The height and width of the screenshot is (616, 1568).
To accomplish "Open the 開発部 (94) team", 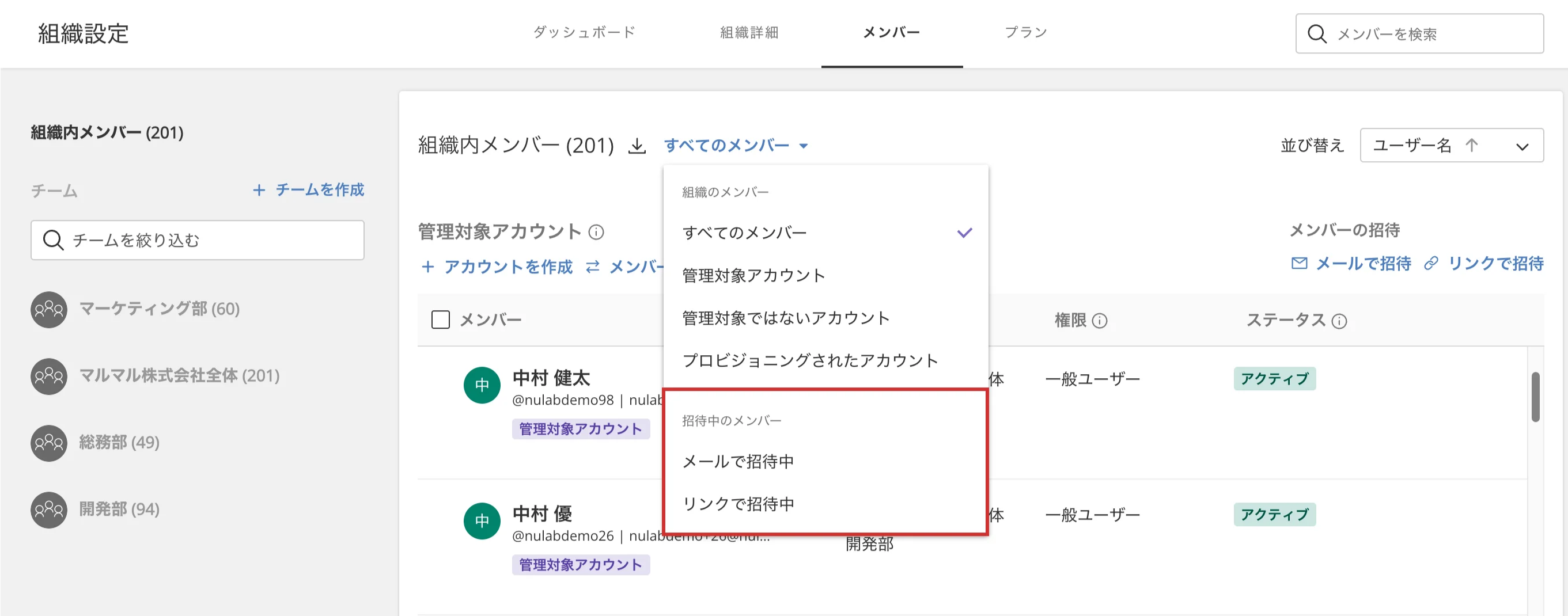I will [x=119, y=509].
